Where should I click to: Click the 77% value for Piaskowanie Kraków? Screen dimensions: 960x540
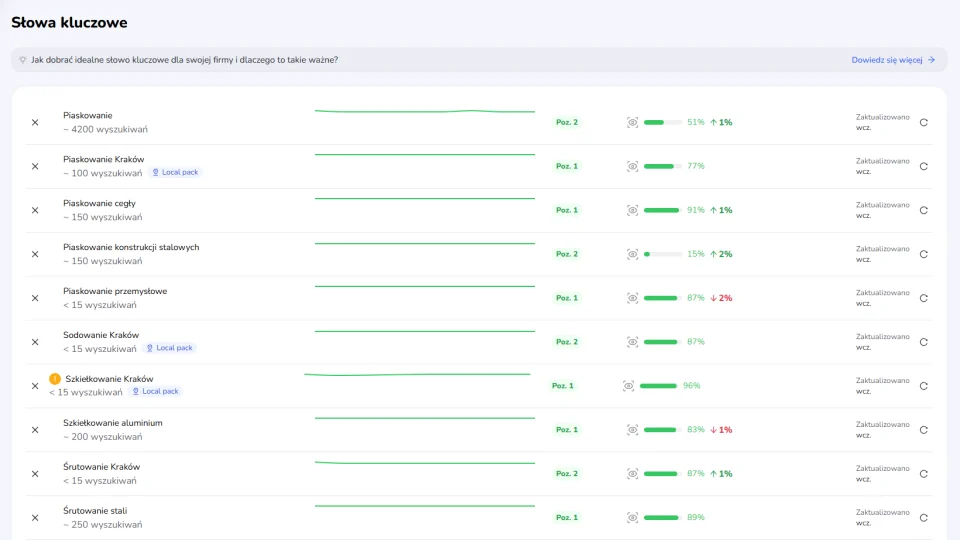696,166
